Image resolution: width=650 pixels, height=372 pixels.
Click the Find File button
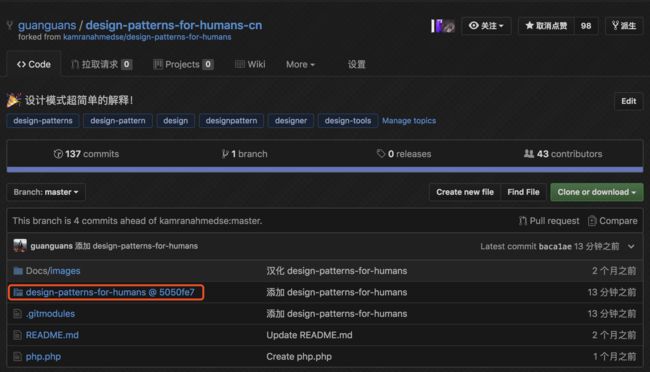(x=523, y=192)
